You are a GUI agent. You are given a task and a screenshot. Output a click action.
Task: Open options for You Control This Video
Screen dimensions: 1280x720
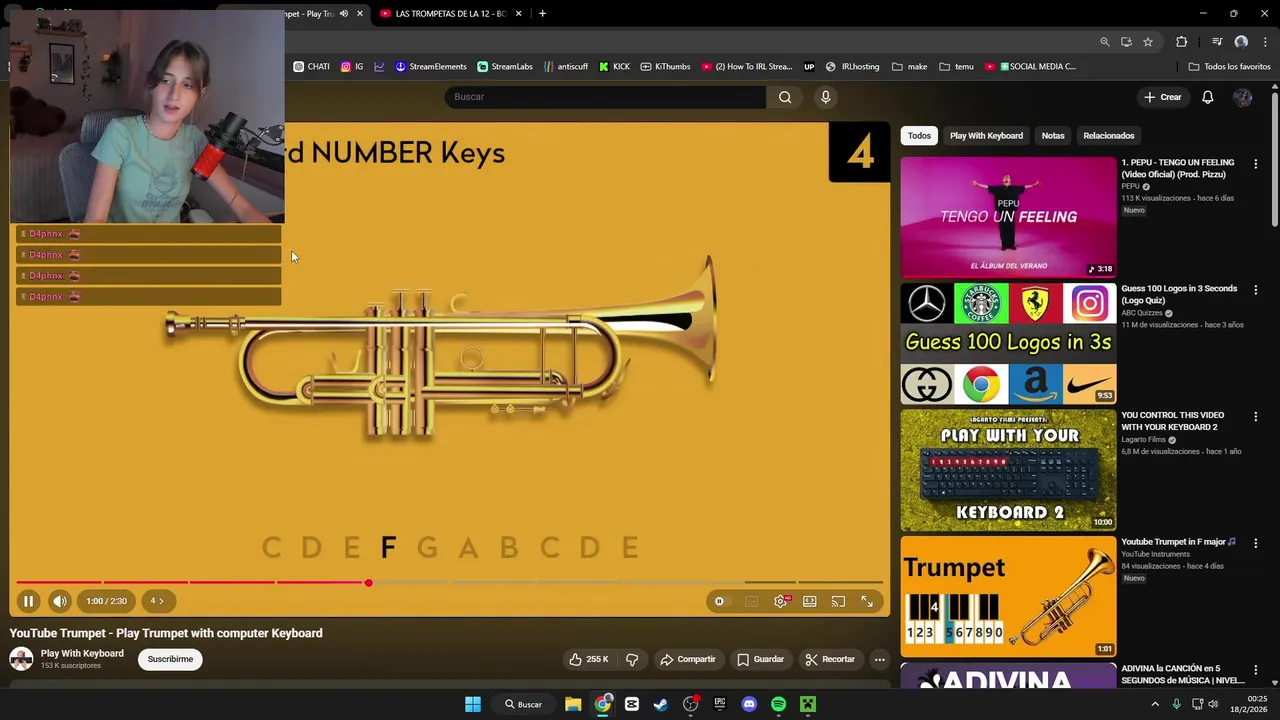click(x=1256, y=417)
